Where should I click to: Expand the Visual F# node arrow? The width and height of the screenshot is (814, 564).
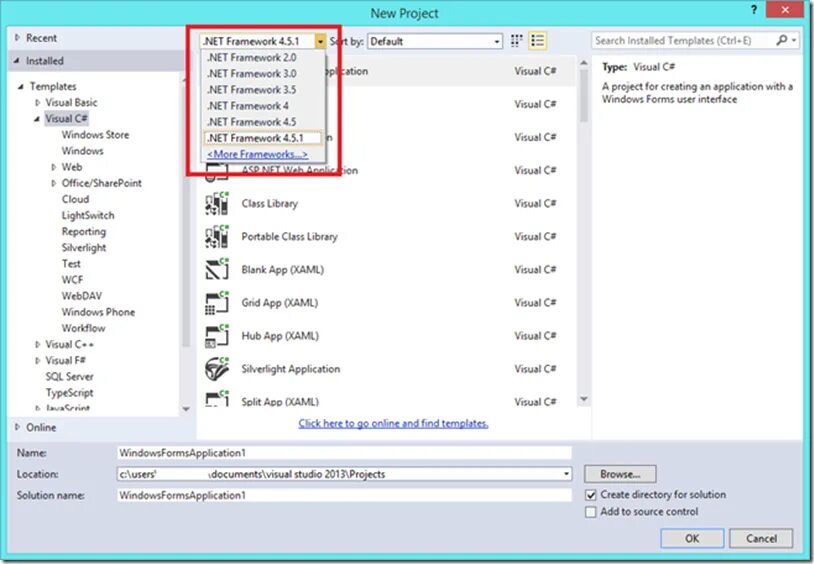pos(37,360)
